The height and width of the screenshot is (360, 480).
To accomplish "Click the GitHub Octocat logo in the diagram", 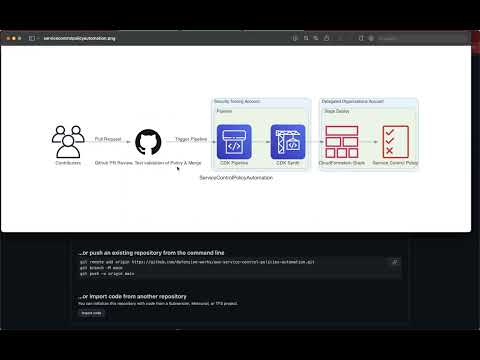I will coord(148,142).
